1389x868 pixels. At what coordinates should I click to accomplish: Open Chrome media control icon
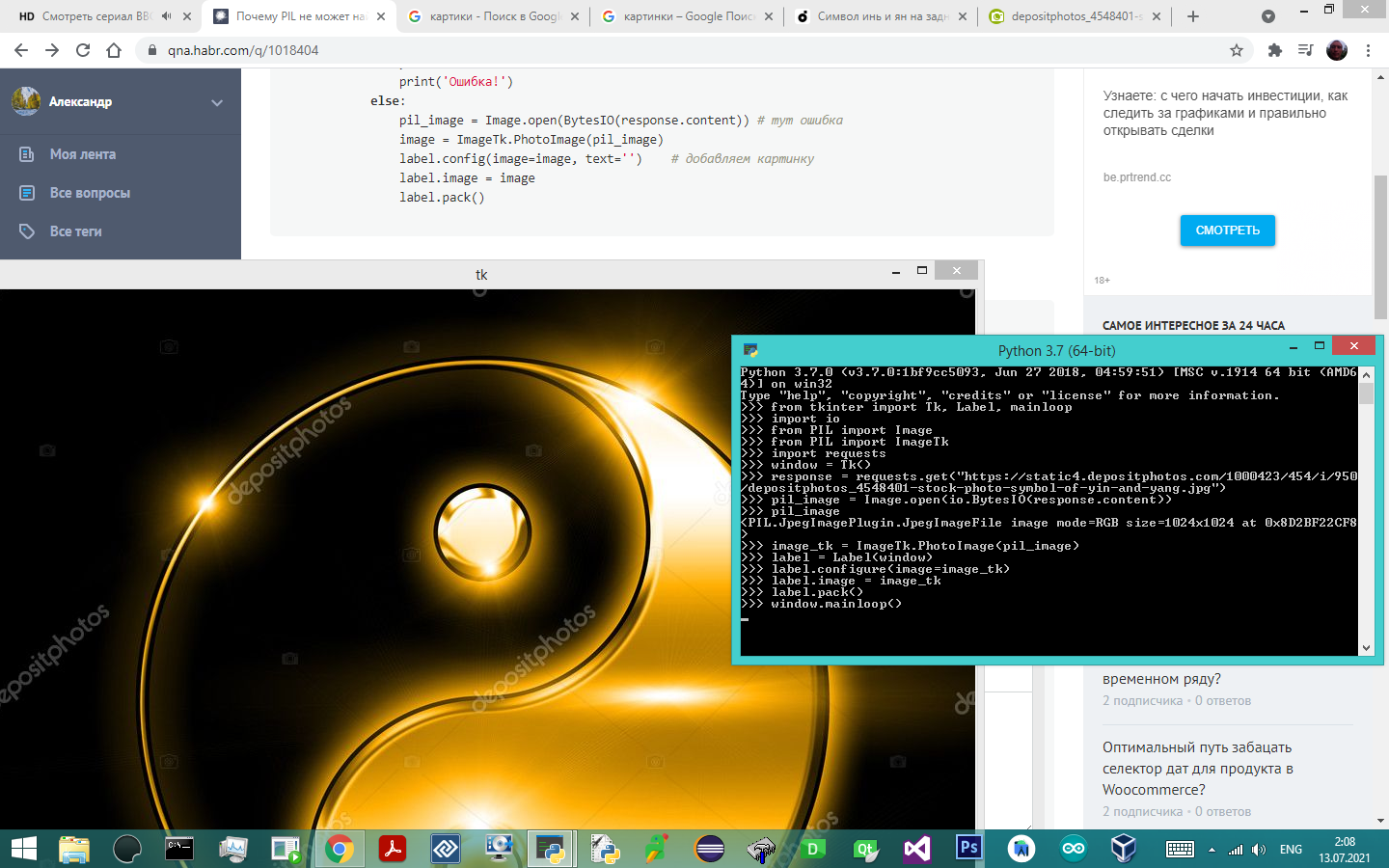click(x=1306, y=50)
